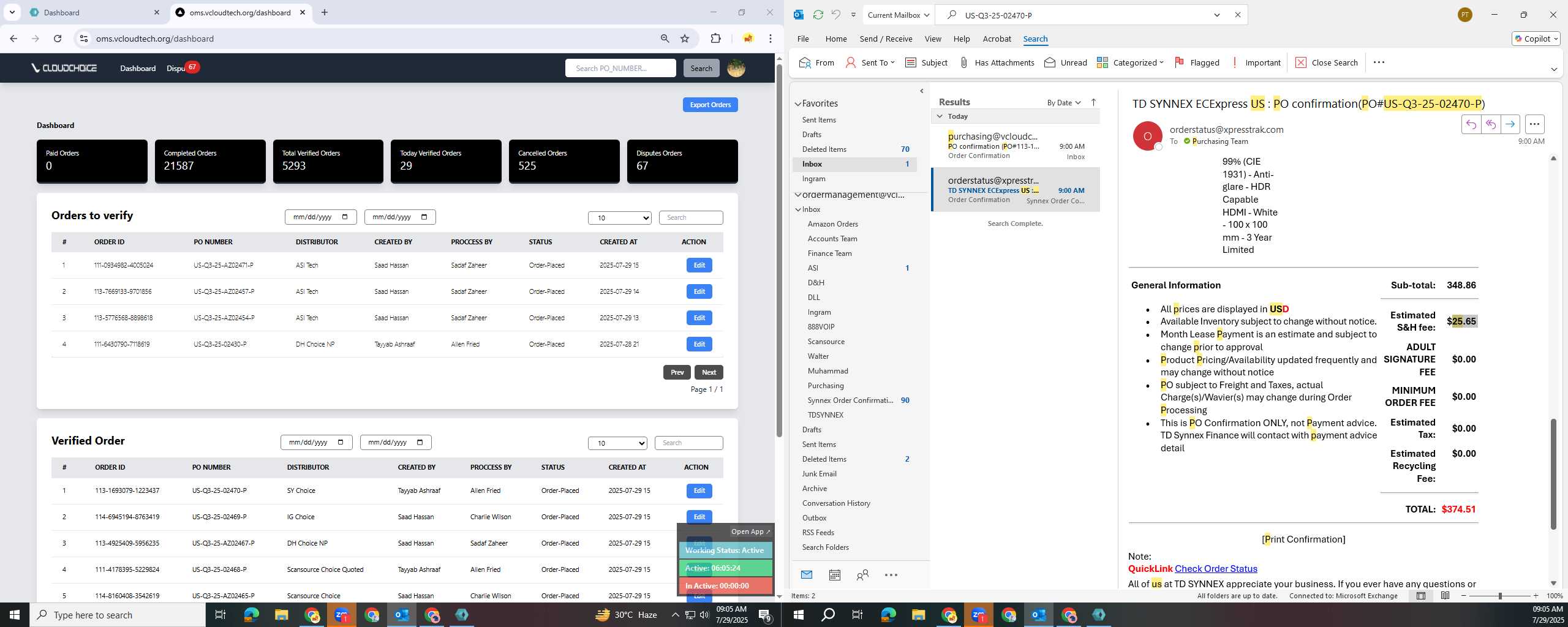Screen dimensions: 1568x627
Task: Click the browser reload page icon
Action: click(x=58, y=39)
